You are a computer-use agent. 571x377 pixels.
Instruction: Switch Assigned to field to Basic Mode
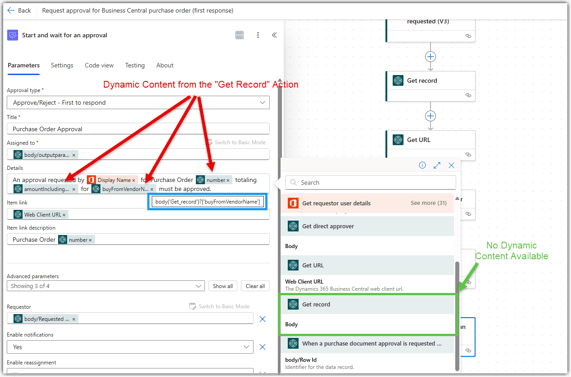pyautogui.click(x=236, y=142)
